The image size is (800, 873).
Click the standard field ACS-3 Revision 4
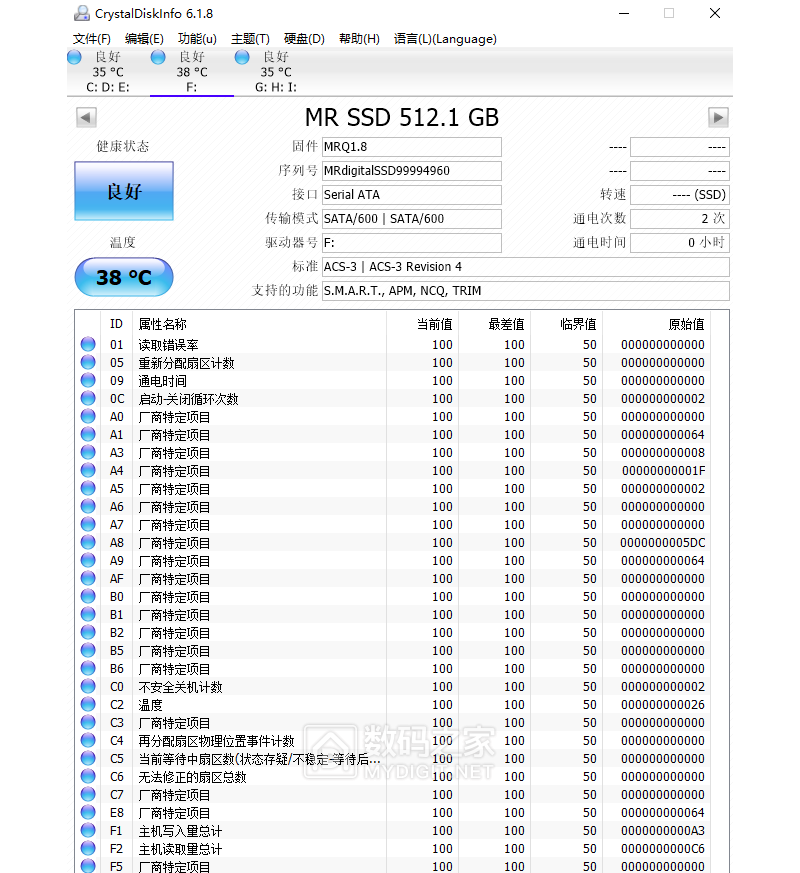pos(526,267)
